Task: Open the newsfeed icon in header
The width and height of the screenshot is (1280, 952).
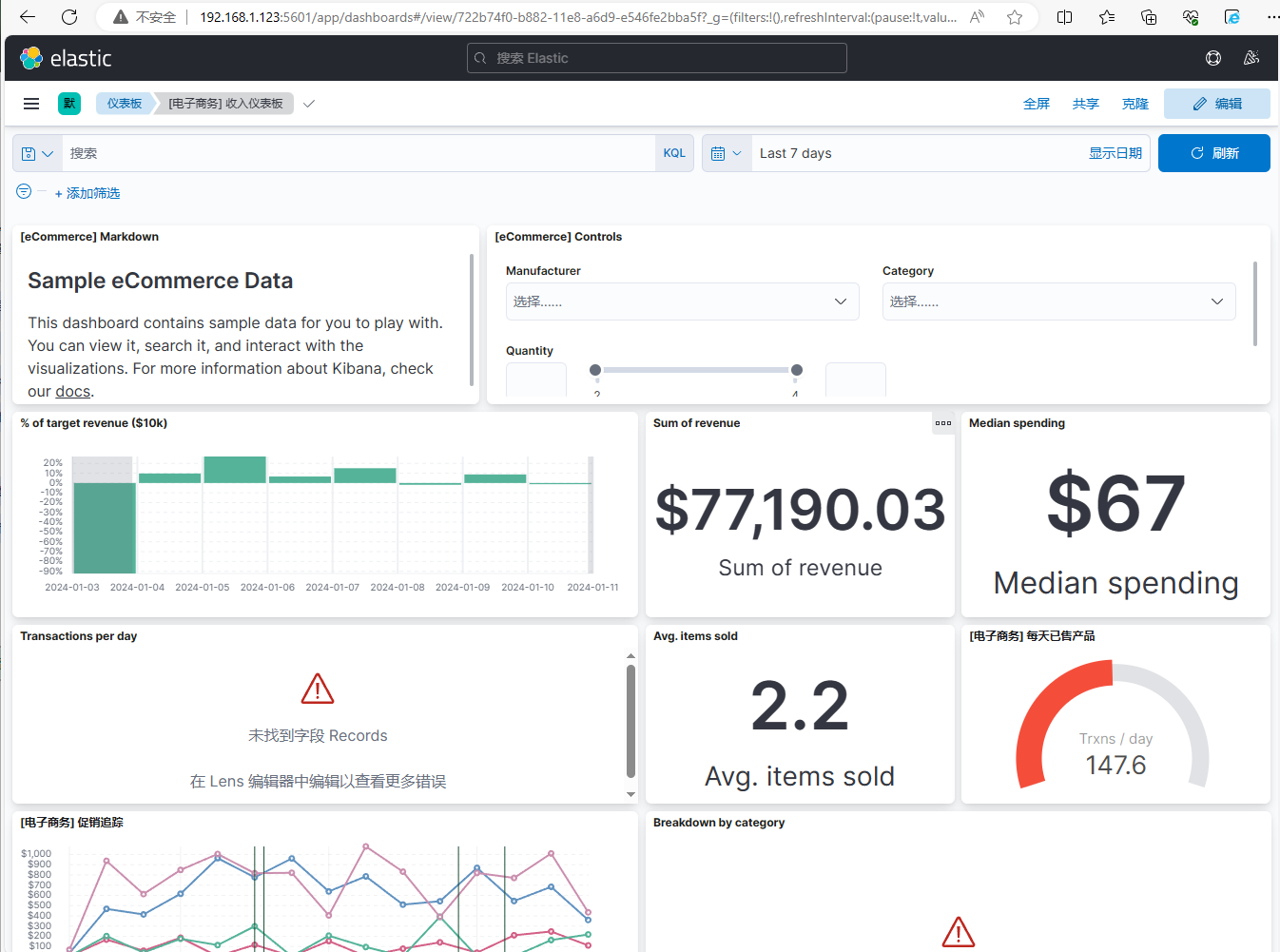Action: pyautogui.click(x=1251, y=58)
